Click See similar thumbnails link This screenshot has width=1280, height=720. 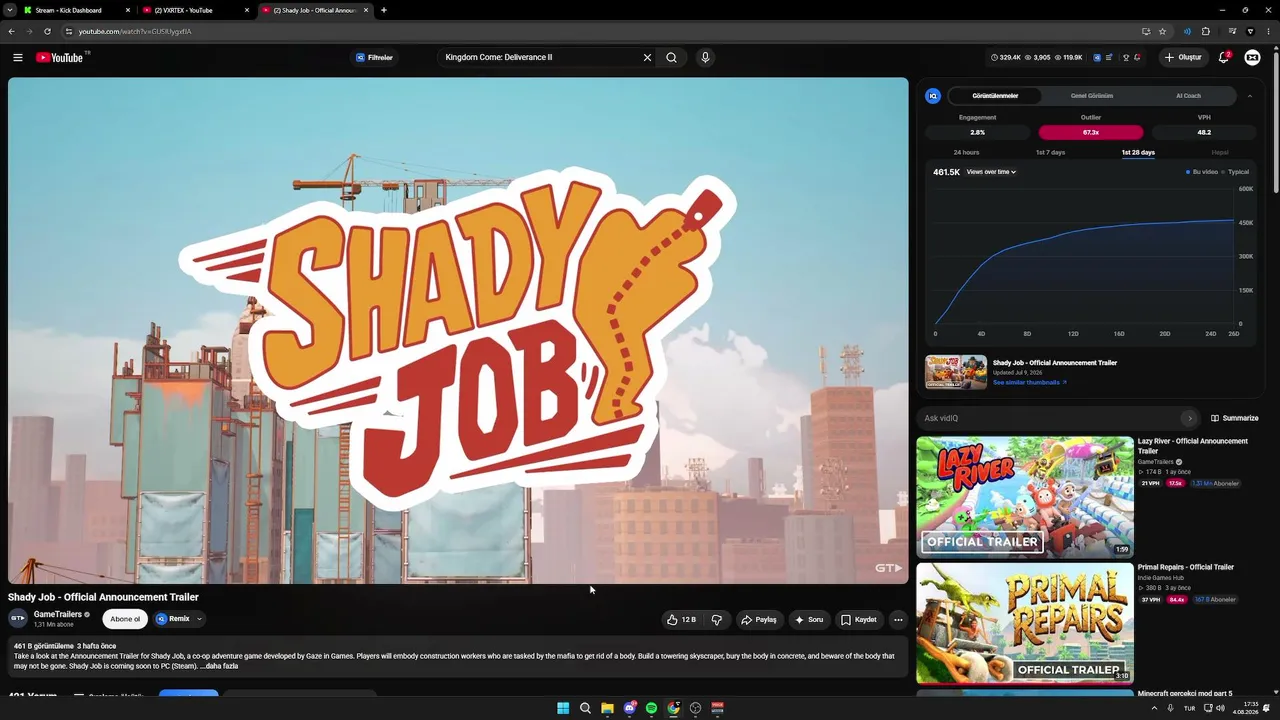(1029, 382)
